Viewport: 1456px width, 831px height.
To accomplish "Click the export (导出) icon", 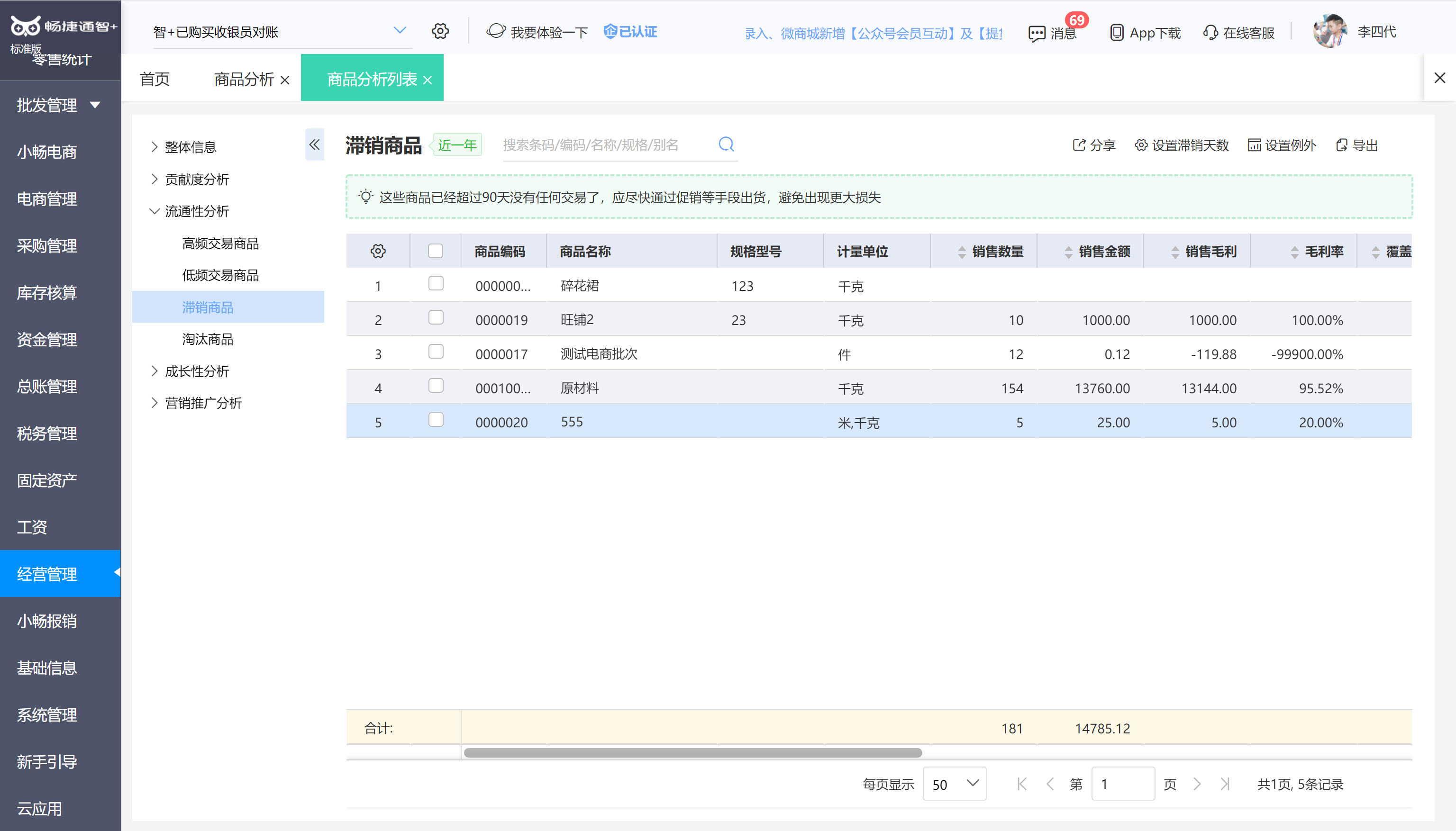I will pos(1342,145).
